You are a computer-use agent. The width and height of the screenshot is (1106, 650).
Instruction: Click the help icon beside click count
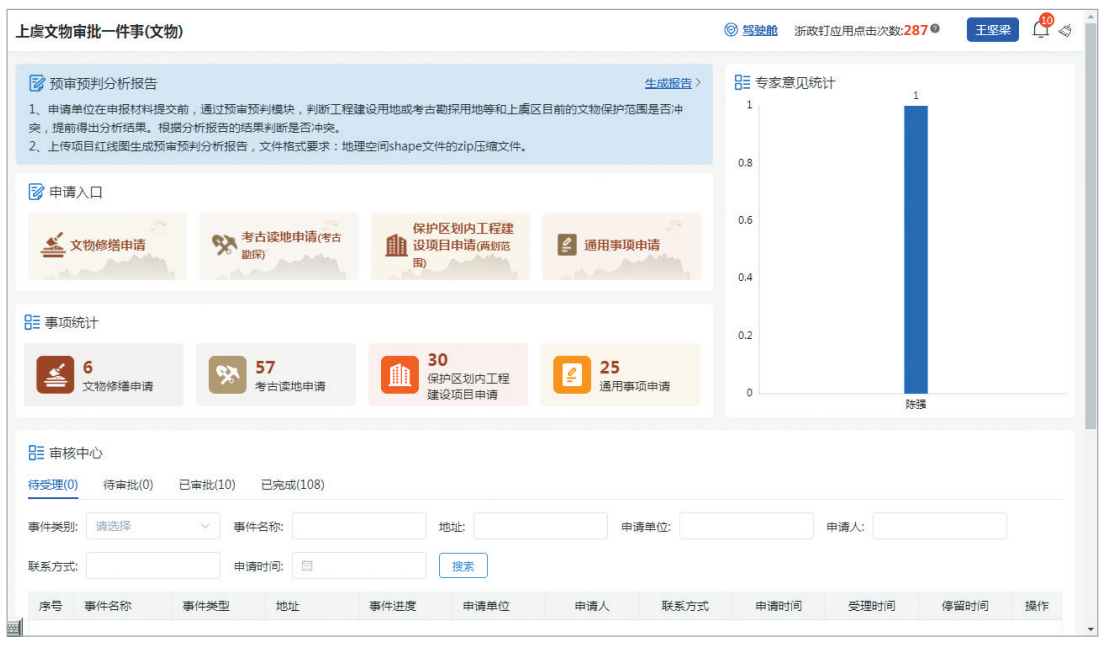coord(935,29)
